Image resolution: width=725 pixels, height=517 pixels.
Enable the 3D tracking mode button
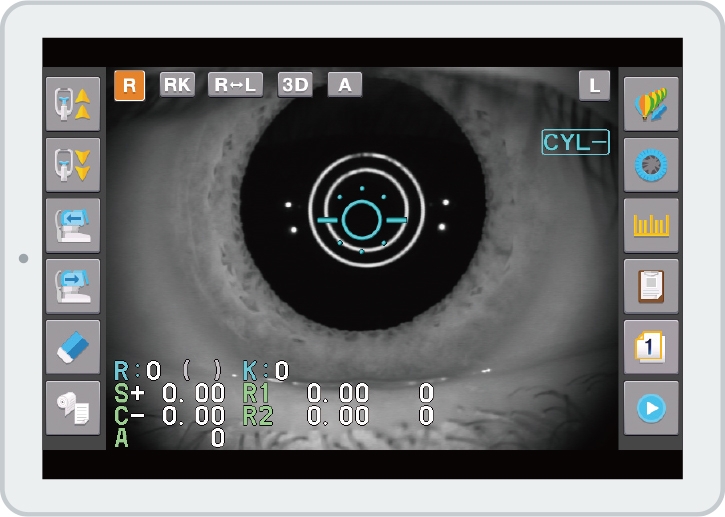(x=295, y=85)
